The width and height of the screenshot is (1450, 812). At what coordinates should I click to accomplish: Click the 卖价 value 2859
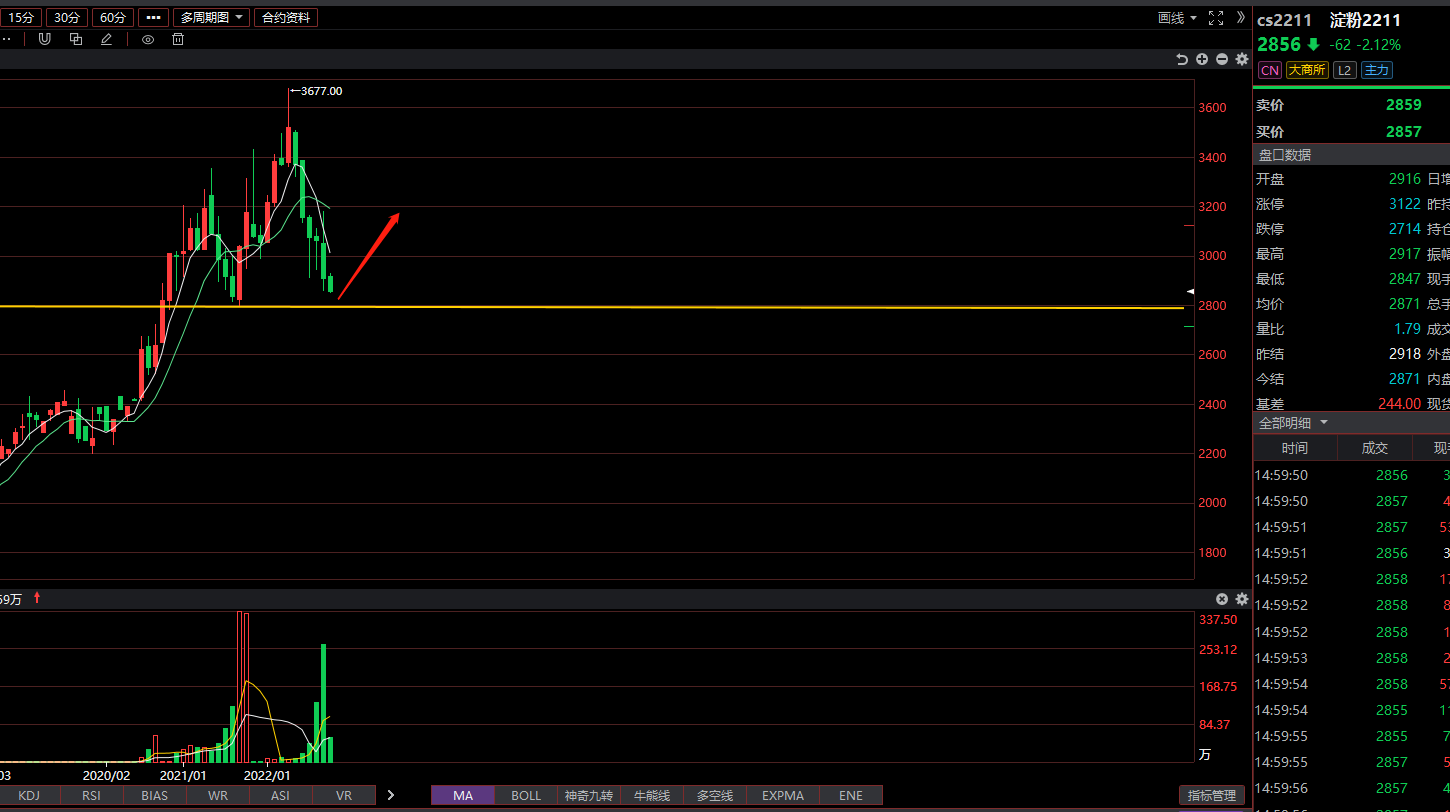pos(1404,105)
